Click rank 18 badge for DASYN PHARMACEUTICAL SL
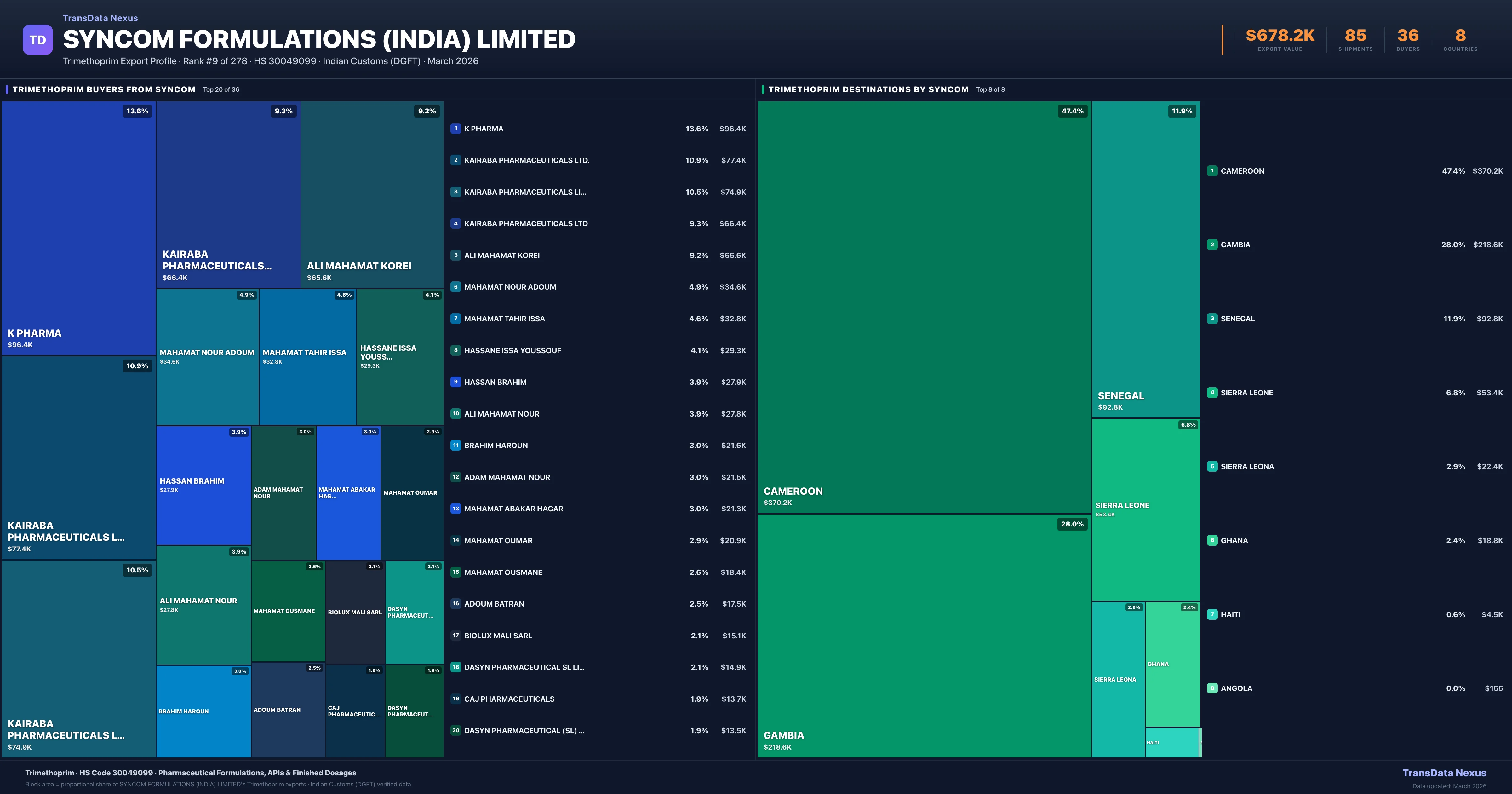1512x794 pixels. tap(455, 667)
